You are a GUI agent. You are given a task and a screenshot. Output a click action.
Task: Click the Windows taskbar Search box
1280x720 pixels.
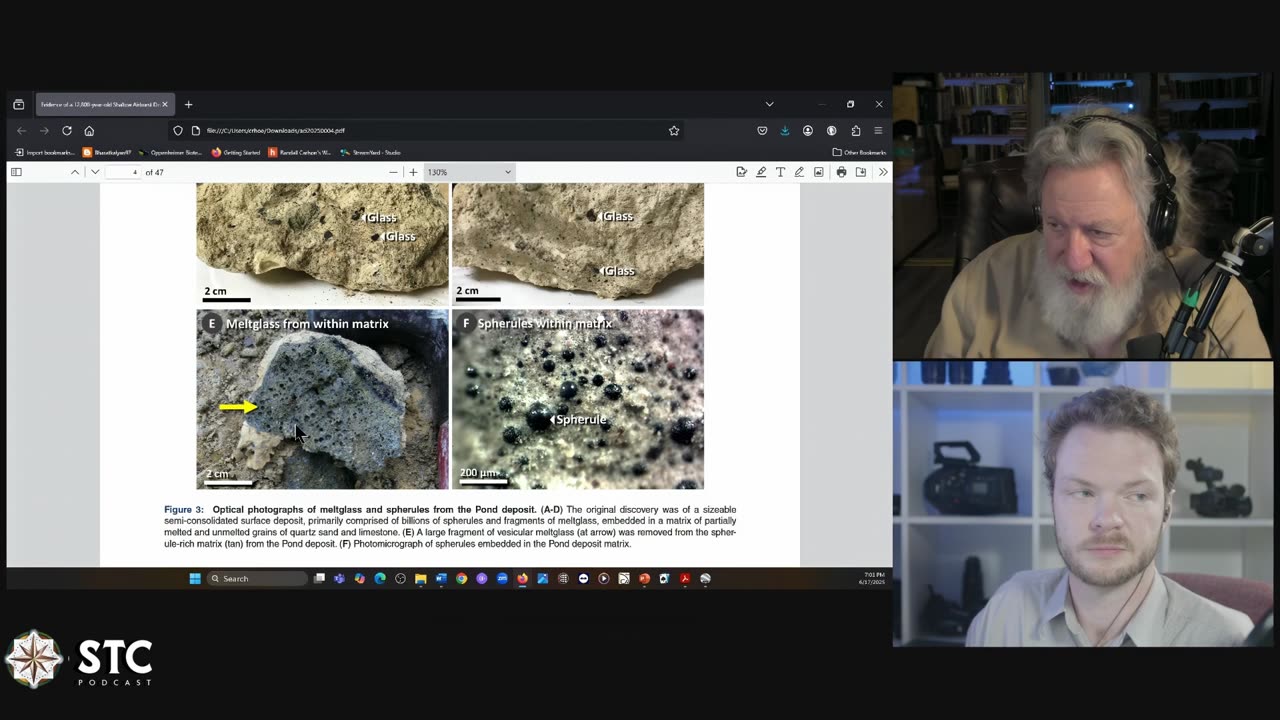(257, 578)
